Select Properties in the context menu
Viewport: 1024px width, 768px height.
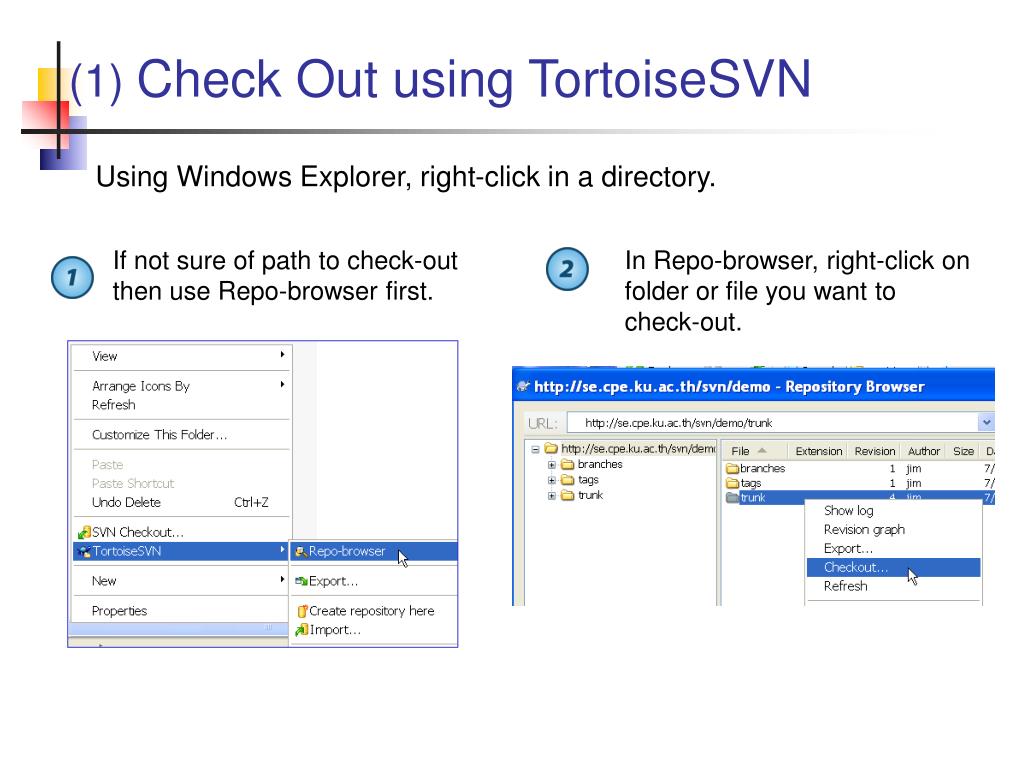click(x=182, y=611)
